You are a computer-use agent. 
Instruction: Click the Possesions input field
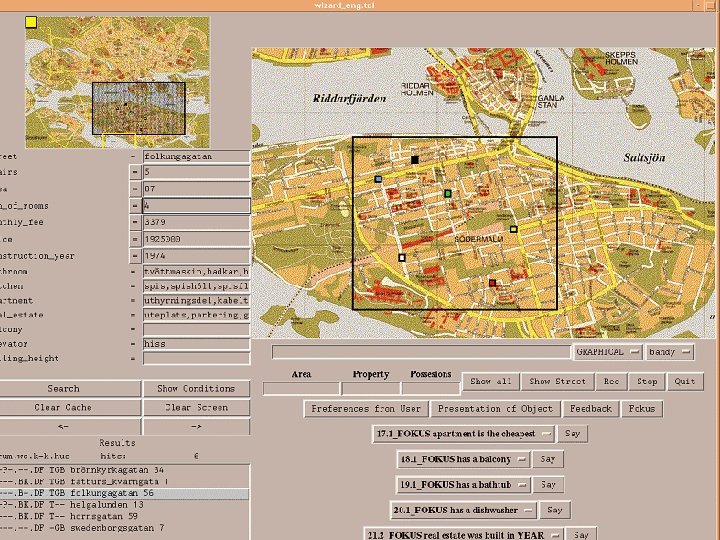(x=431, y=388)
